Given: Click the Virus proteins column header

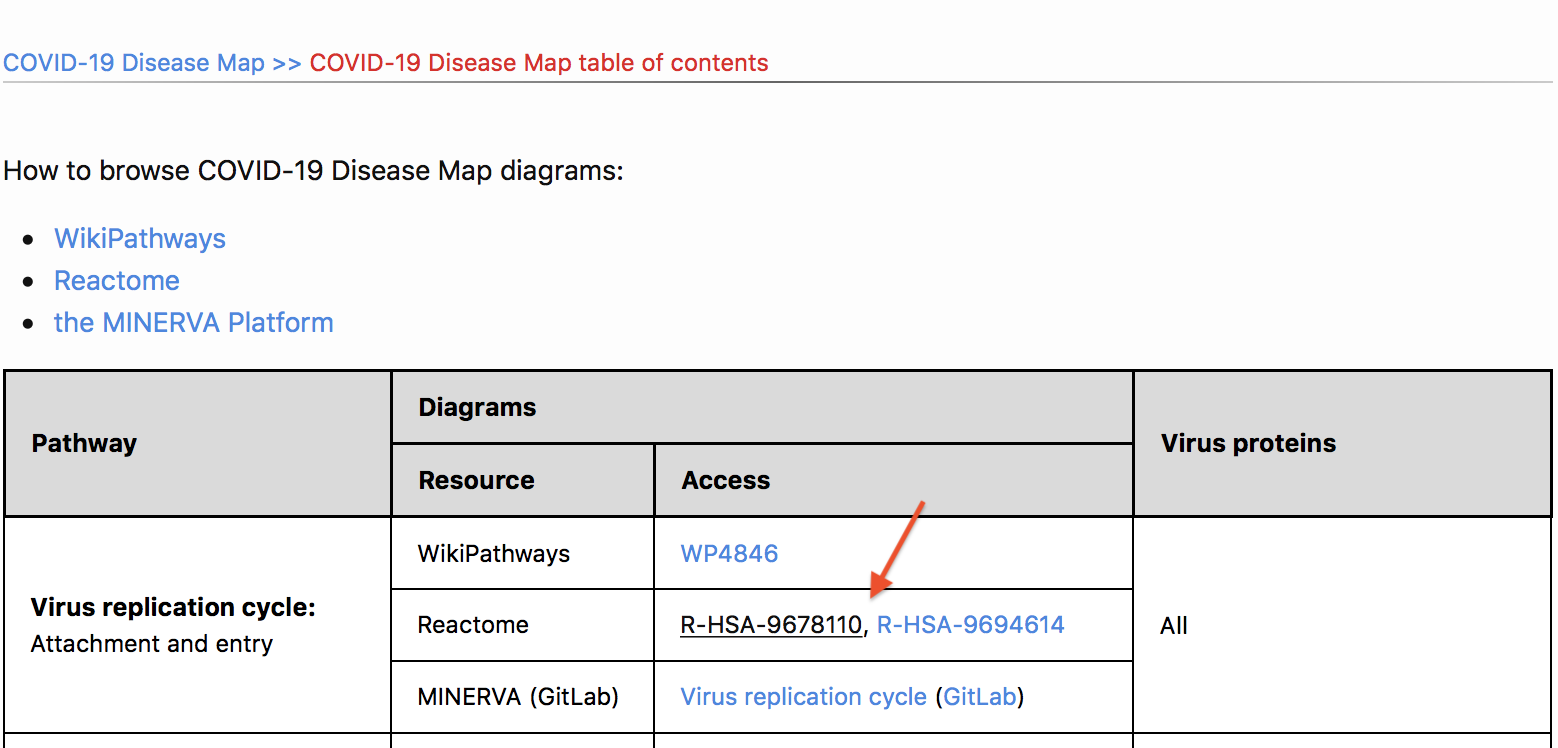Looking at the screenshot, I should [1248, 444].
